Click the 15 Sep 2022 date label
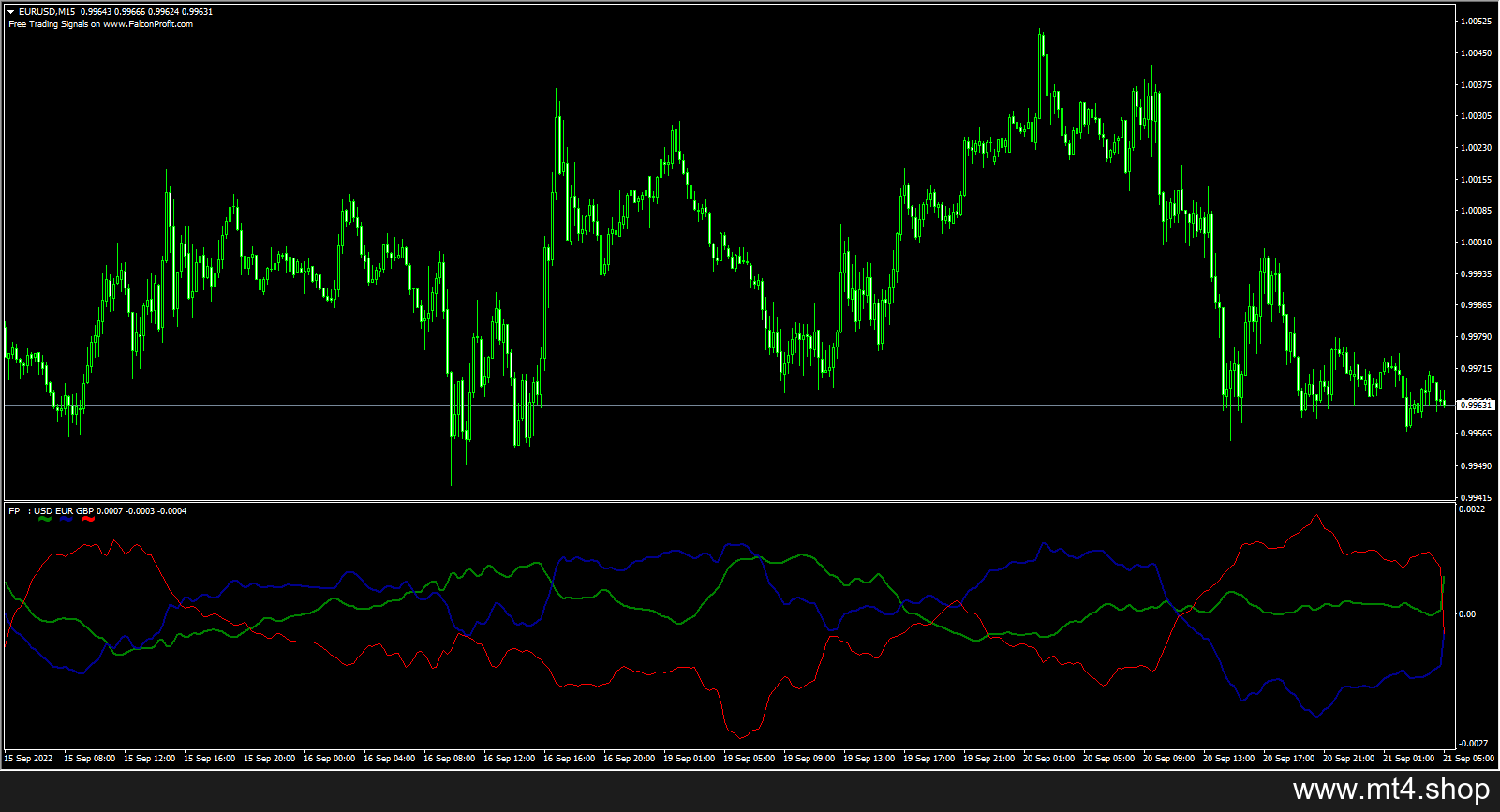 point(28,759)
